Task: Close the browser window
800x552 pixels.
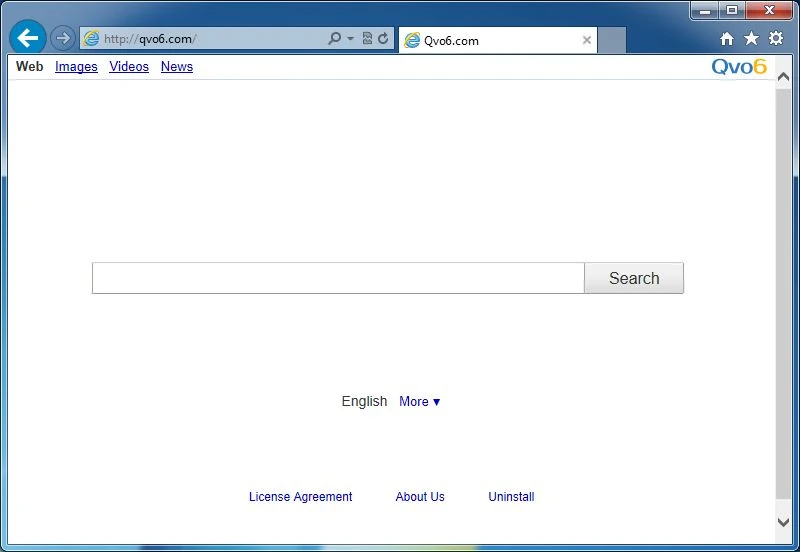Action: coord(769,10)
